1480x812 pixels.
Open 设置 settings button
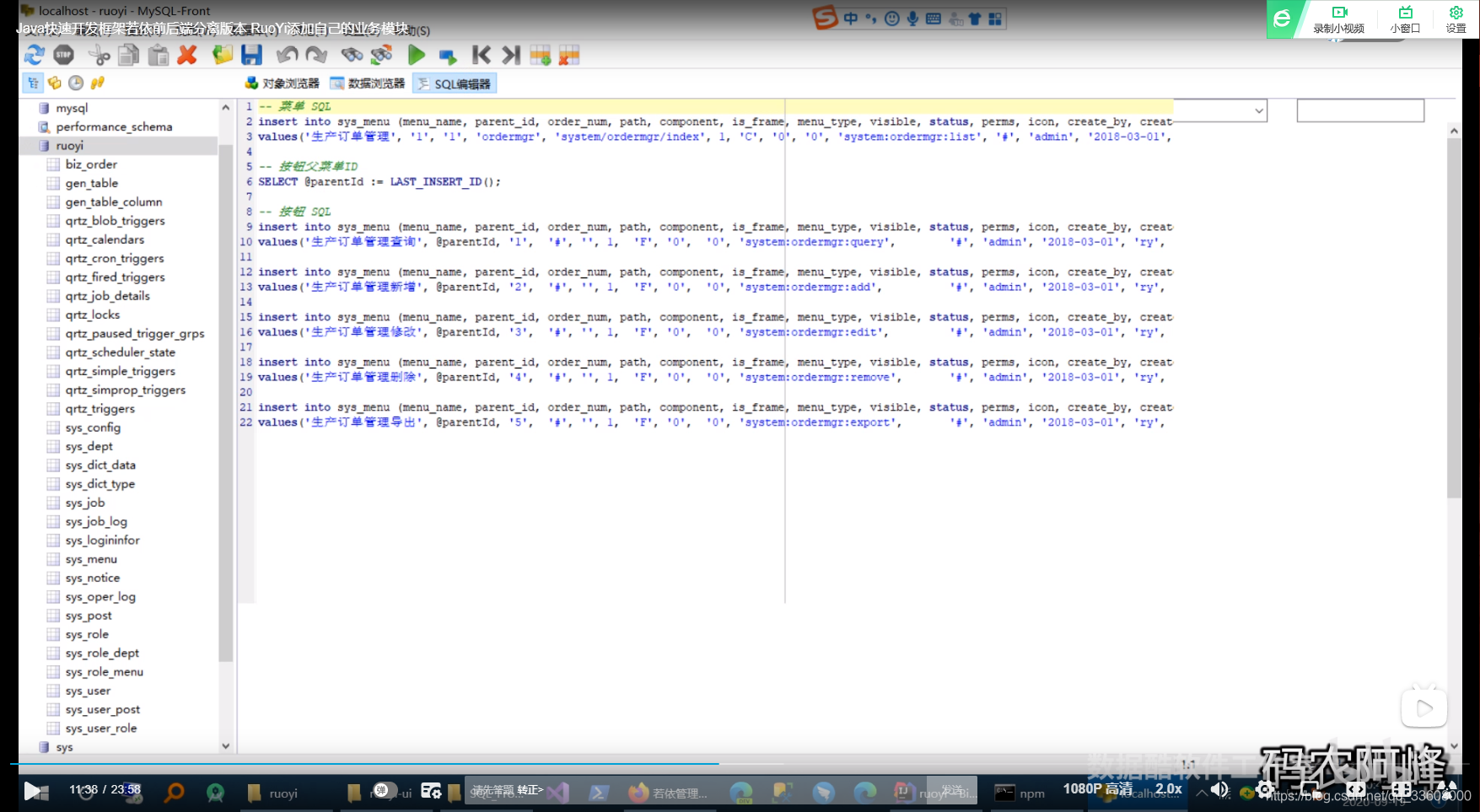[1456, 19]
